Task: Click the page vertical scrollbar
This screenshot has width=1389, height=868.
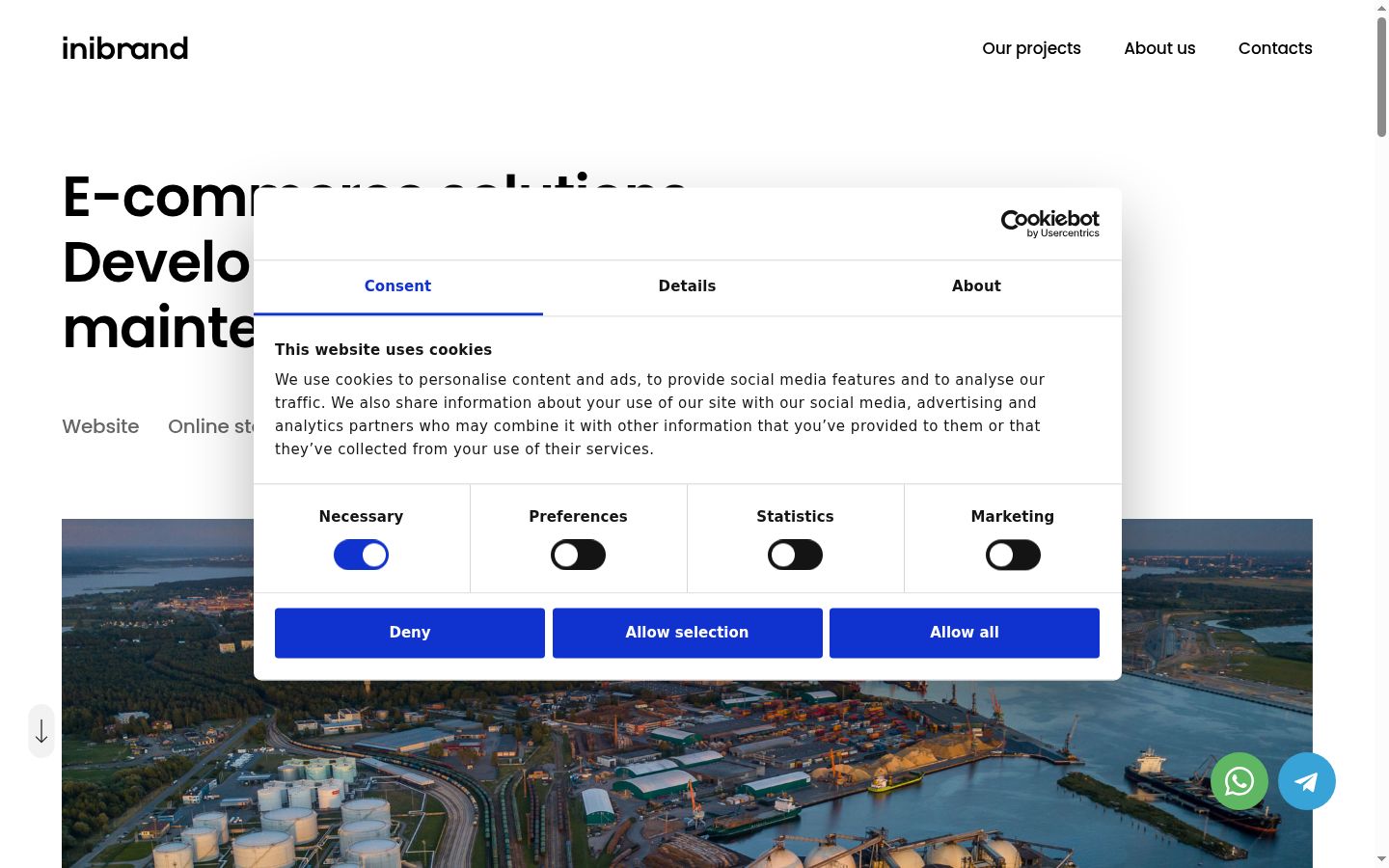Action: (x=1381, y=77)
